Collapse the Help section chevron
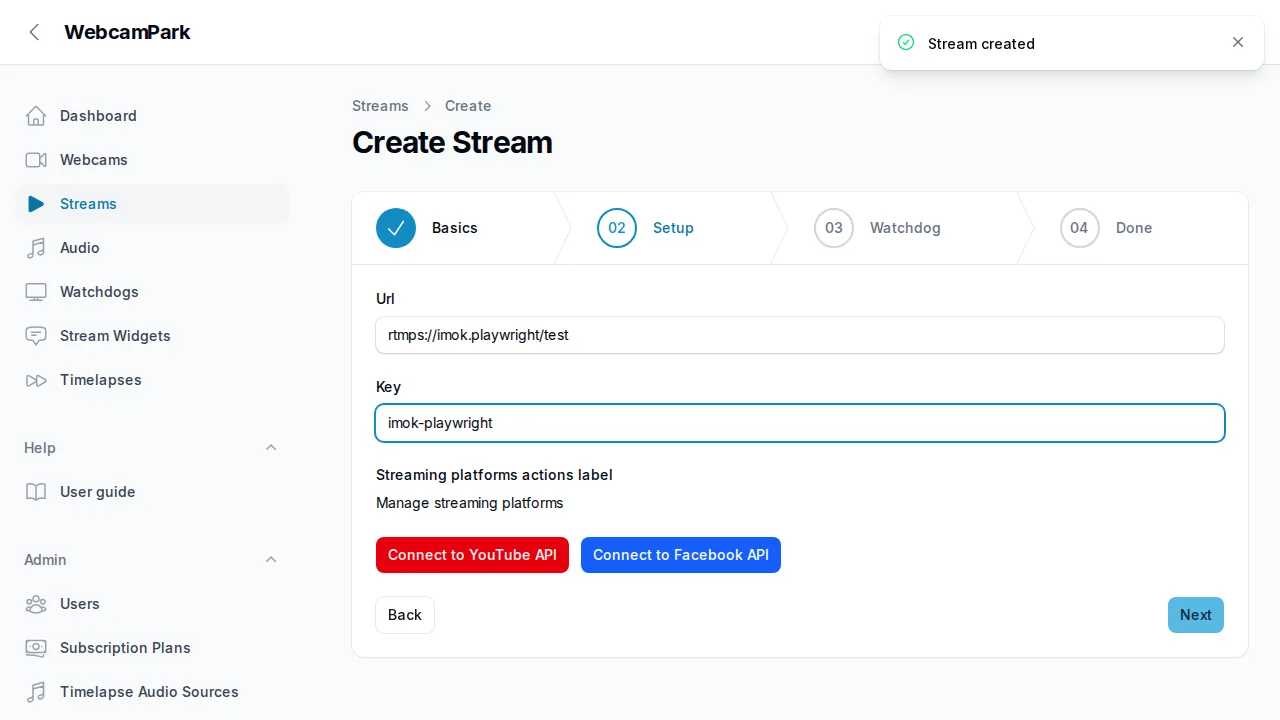This screenshot has width=1280, height=720. (x=271, y=448)
